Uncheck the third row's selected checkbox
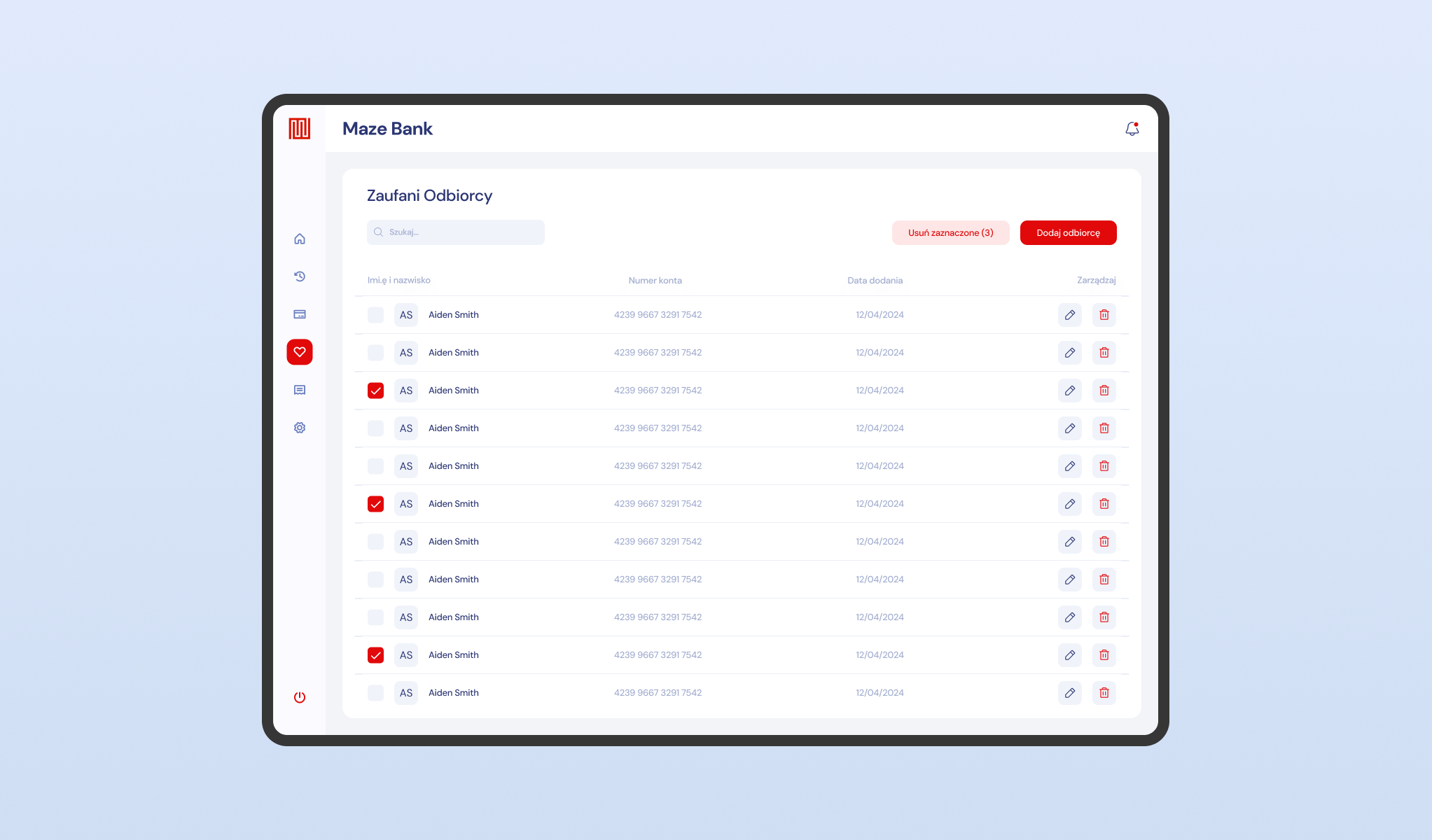 tap(375, 390)
